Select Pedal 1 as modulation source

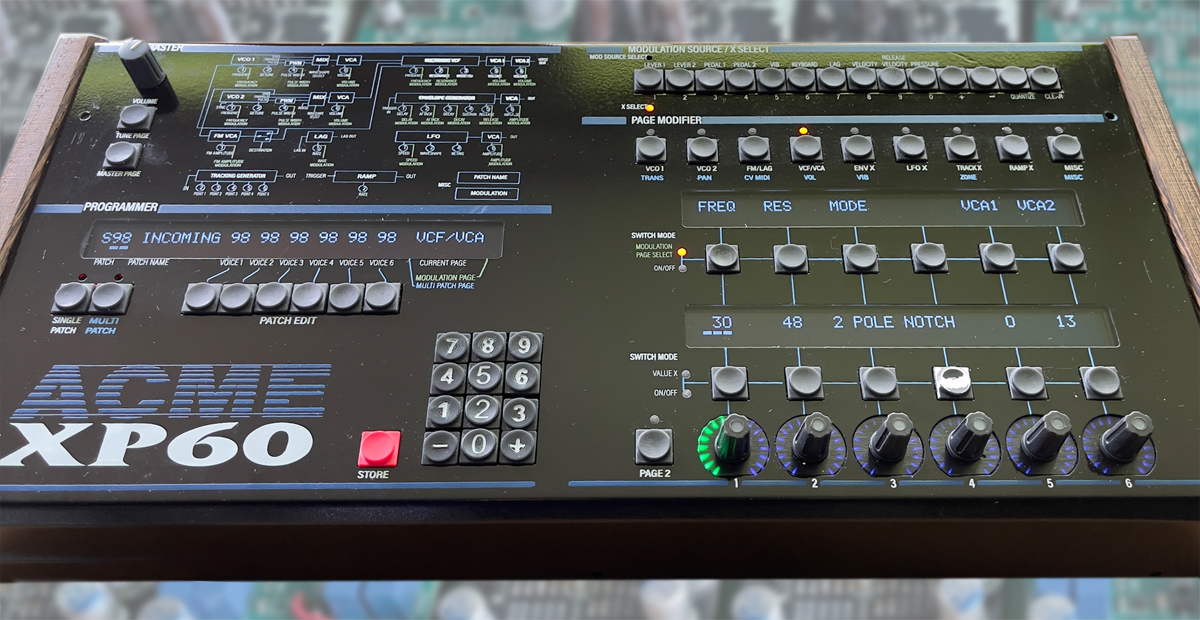click(x=710, y=78)
